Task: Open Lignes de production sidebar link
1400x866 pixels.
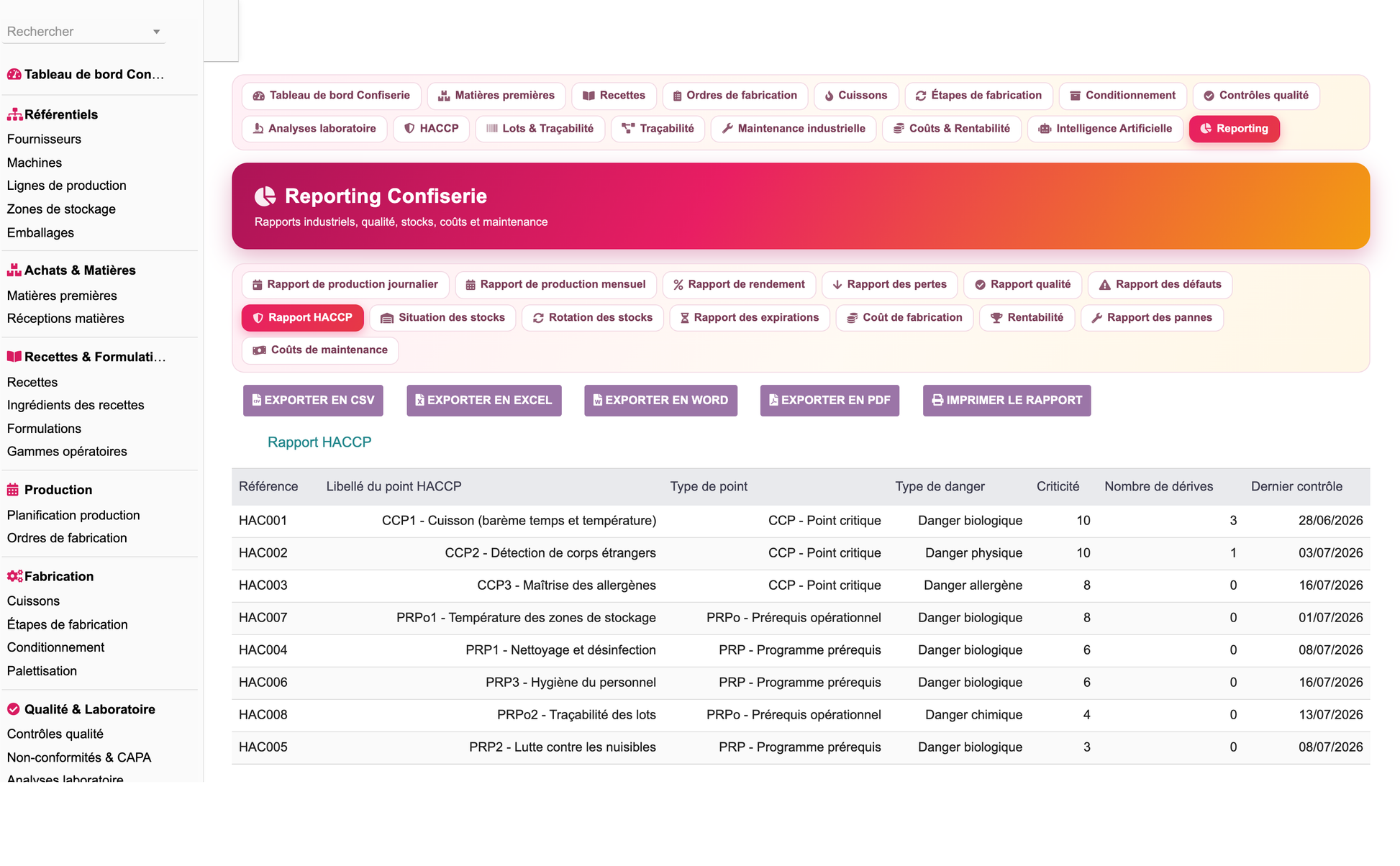Action: tap(67, 186)
